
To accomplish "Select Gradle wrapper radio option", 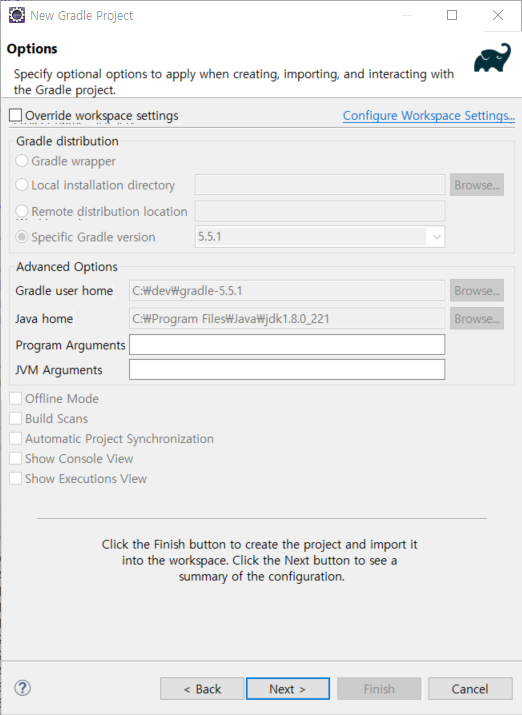I will tap(21, 161).
